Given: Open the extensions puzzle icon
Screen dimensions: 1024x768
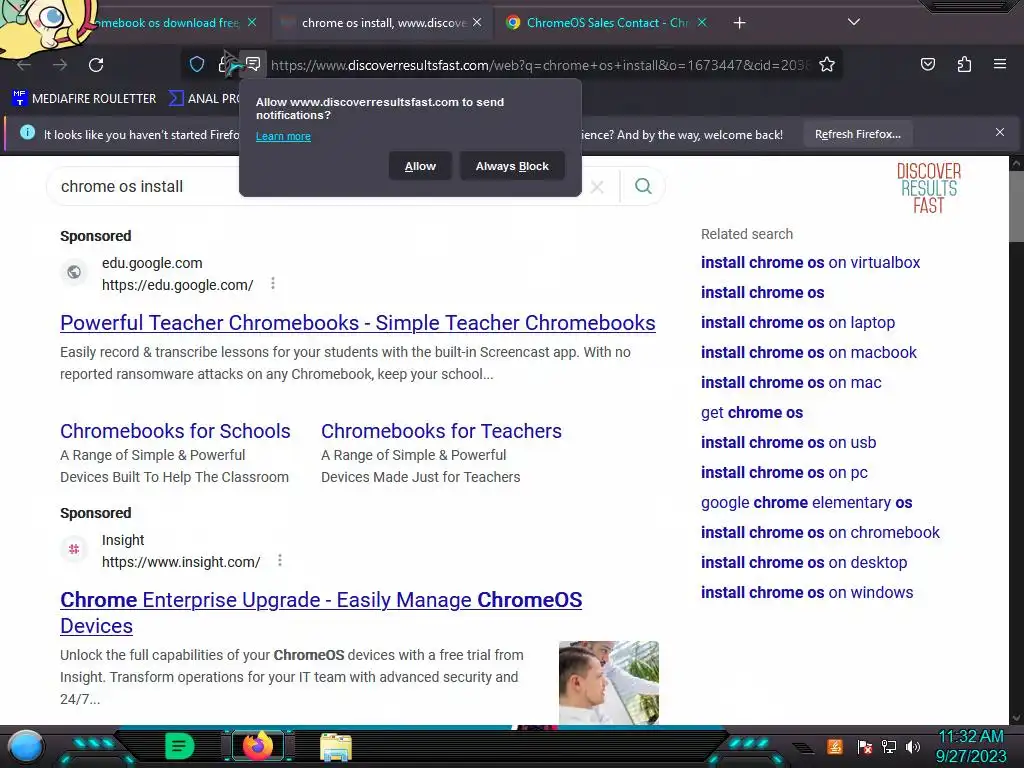Looking at the screenshot, I should (964, 64).
